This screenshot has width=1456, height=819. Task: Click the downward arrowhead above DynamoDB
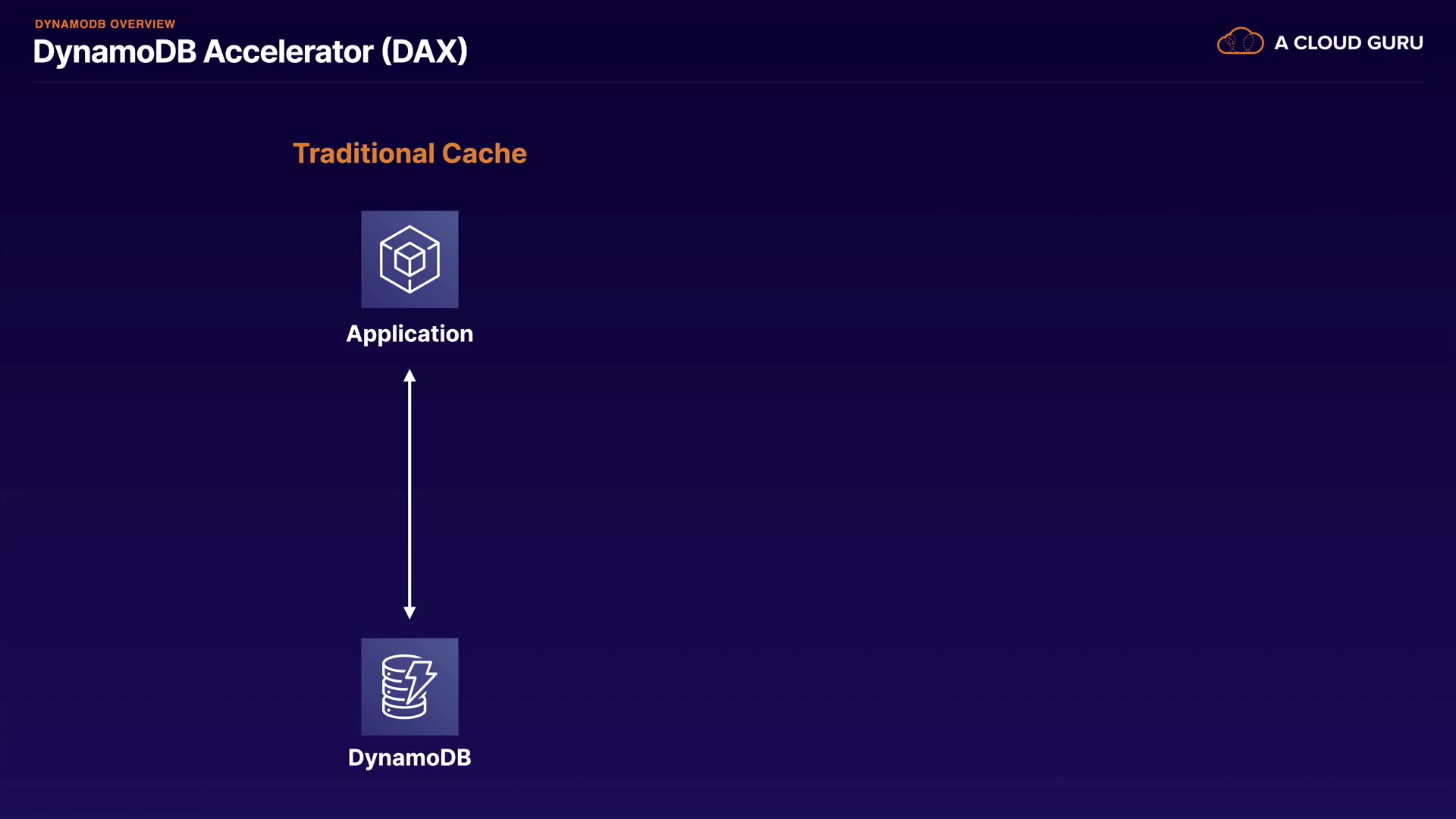[x=409, y=612]
